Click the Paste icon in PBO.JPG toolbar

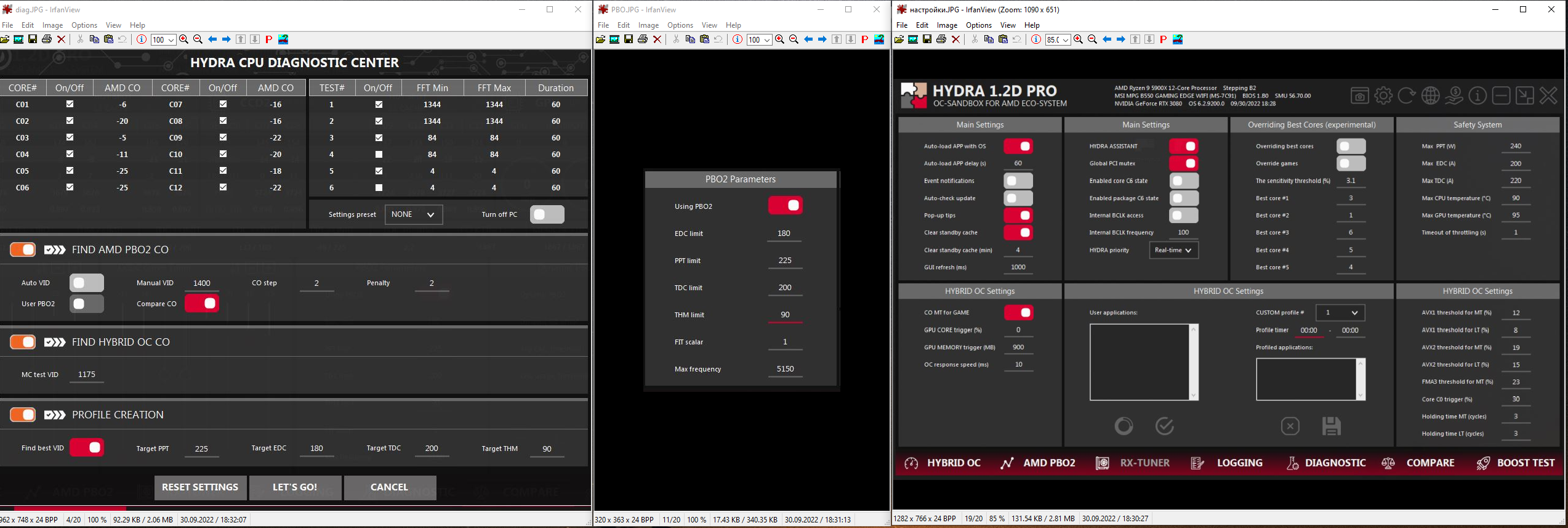(x=705, y=39)
